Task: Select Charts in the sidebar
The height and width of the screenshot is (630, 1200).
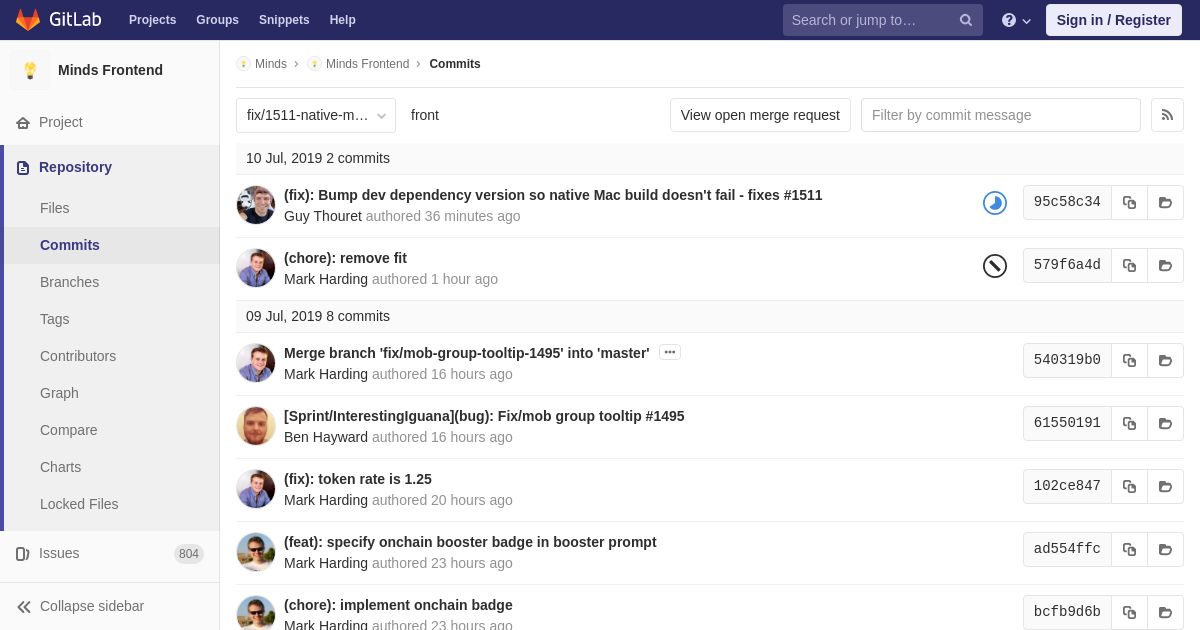Action: 61,467
